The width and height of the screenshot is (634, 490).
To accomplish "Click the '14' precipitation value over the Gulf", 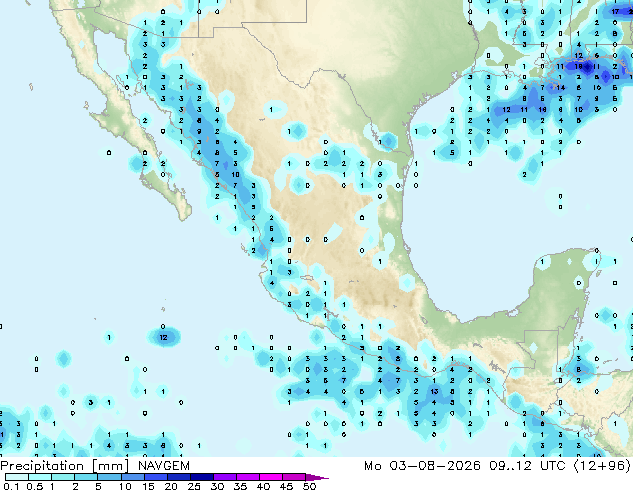I will click(560, 88).
